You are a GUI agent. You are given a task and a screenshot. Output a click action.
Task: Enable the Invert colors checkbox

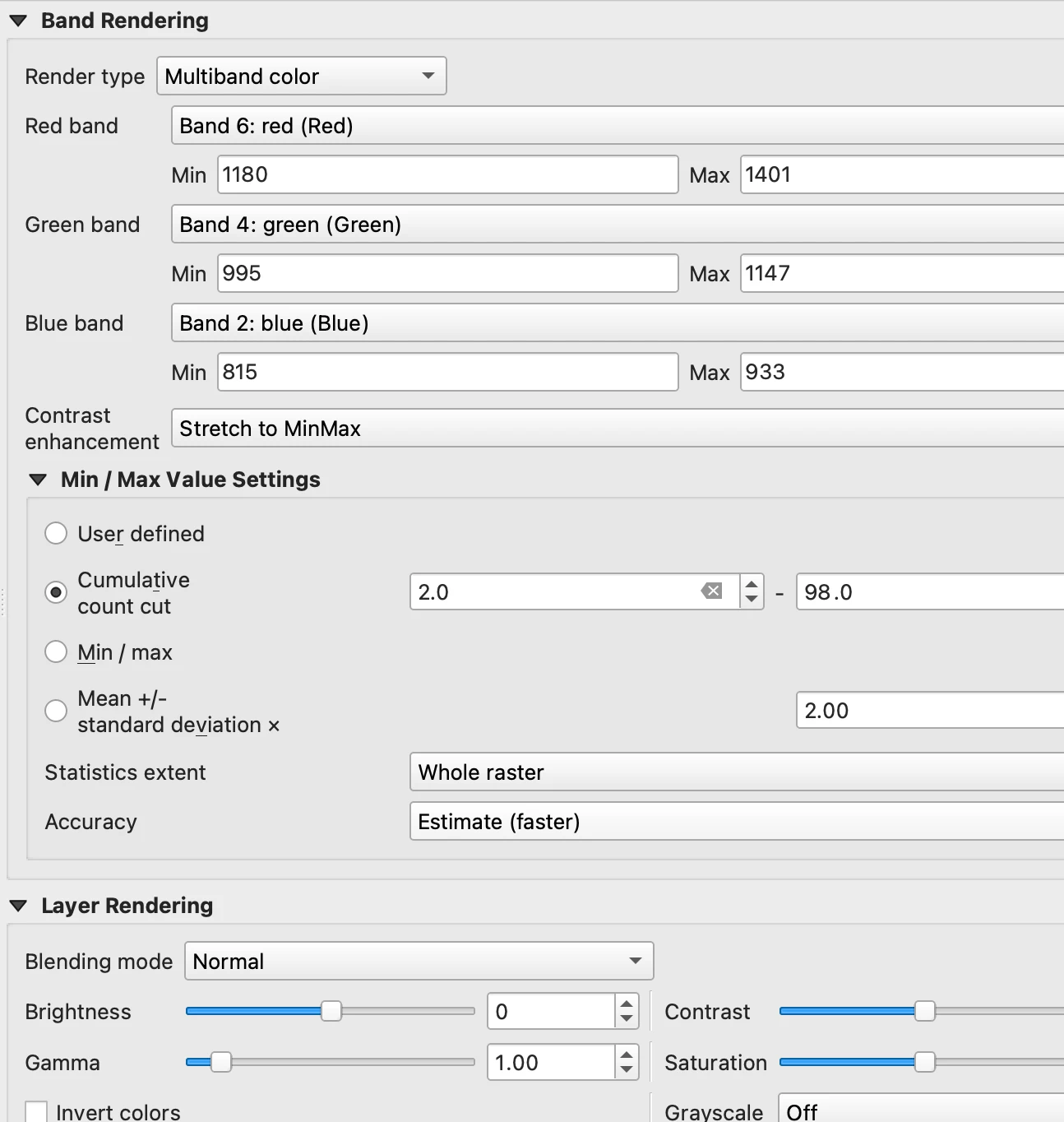(36, 1112)
